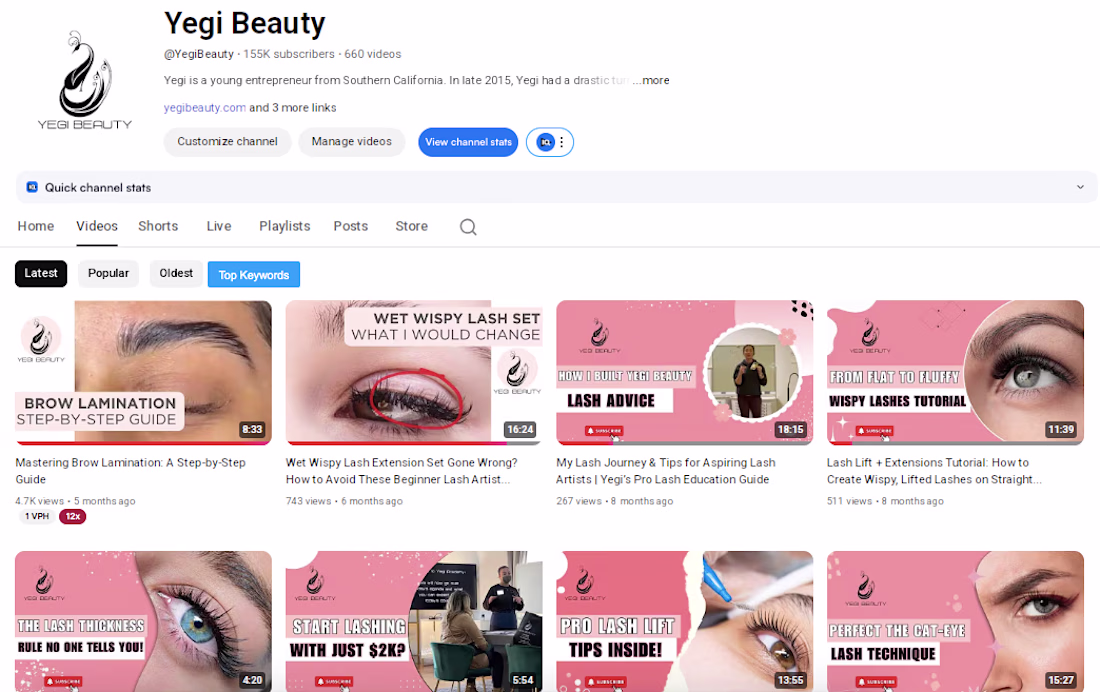Open The Lash Thickness Rule thumbnail
The width and height of the screenshot is (1100, 692).
tap(143, 621)
